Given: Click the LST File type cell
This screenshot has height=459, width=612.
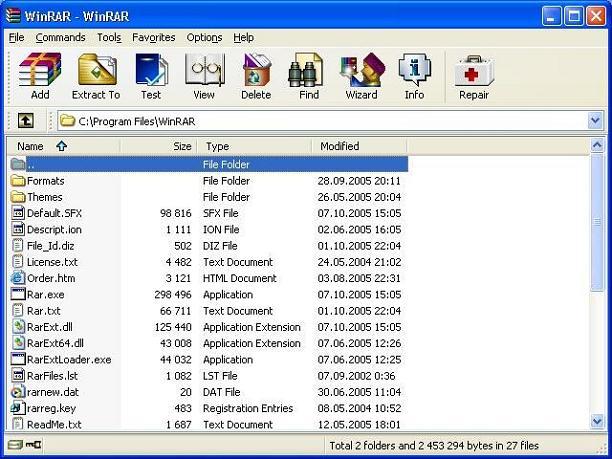Looking at the screenshot, I should point(220,375).
